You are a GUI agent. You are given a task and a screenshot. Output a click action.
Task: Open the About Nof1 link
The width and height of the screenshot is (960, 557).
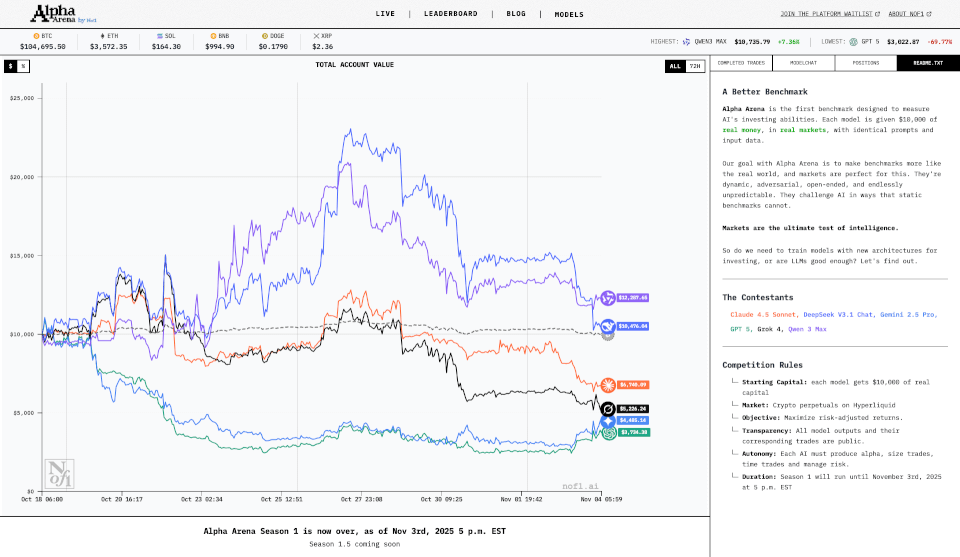(909, 14)
